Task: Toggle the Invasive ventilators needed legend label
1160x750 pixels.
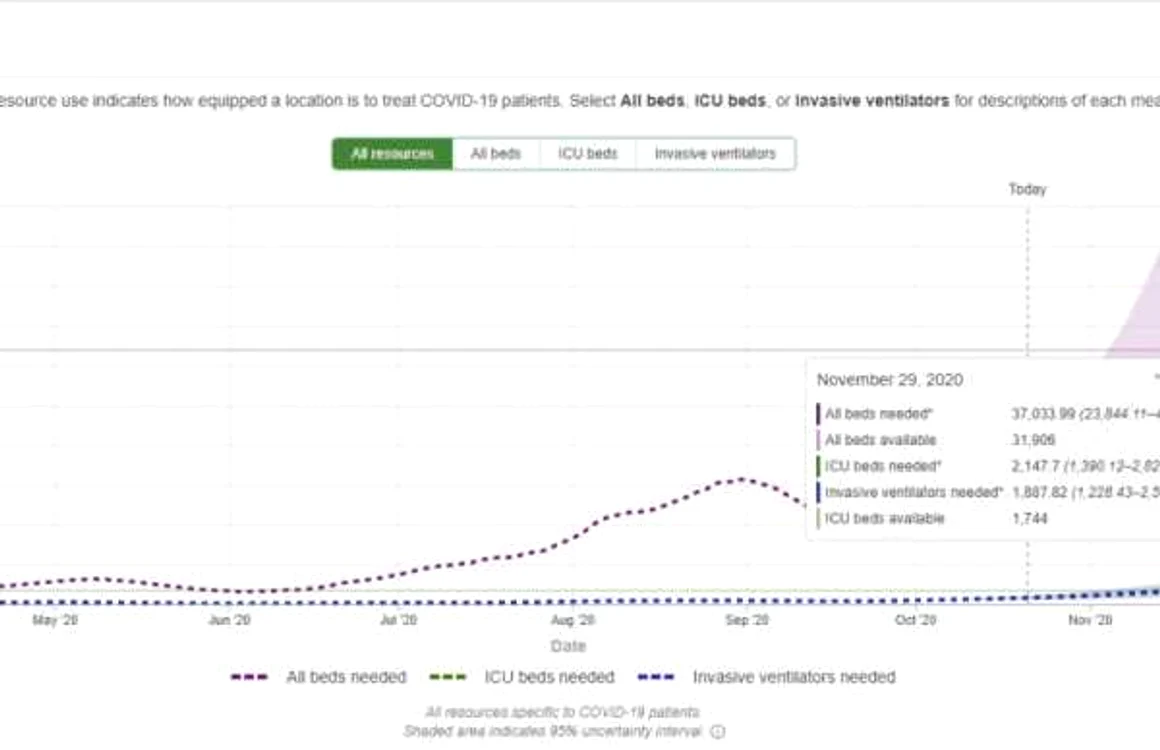Action: tap(794, 678)
